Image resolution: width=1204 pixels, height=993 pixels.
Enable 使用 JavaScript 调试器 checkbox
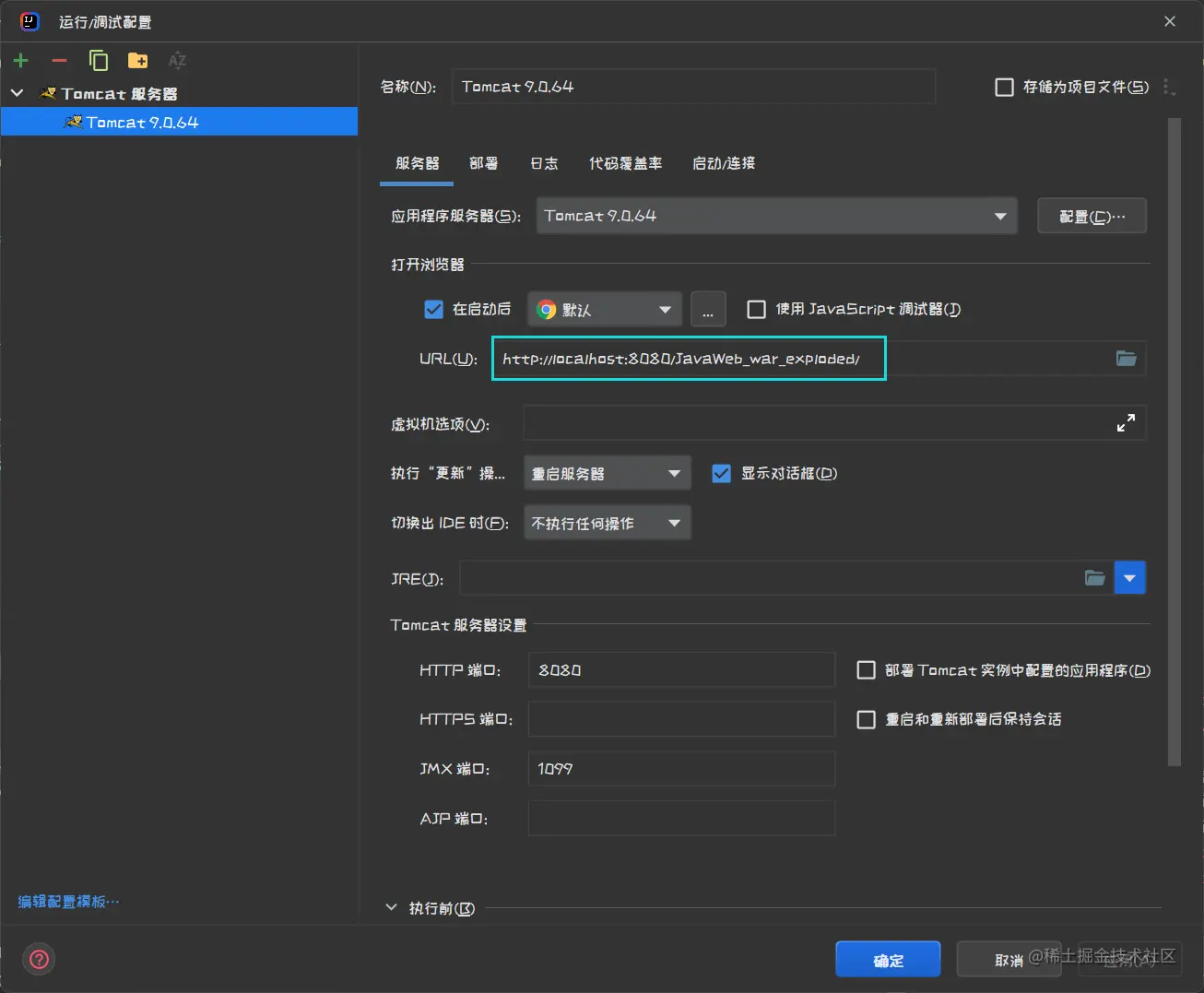(756, 310)
